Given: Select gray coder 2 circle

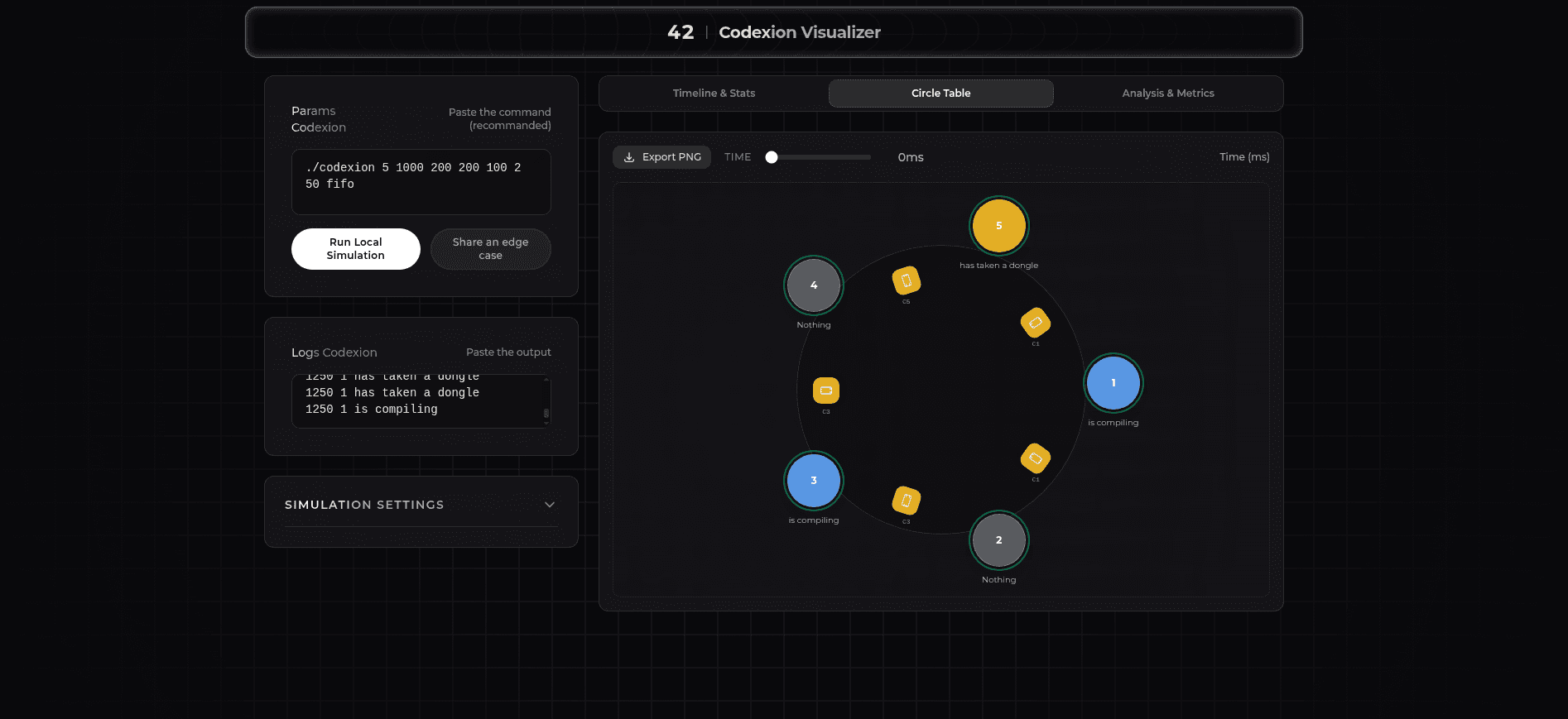Looking at the screenshot, I should pyautogui.click(x=999, y=540).
